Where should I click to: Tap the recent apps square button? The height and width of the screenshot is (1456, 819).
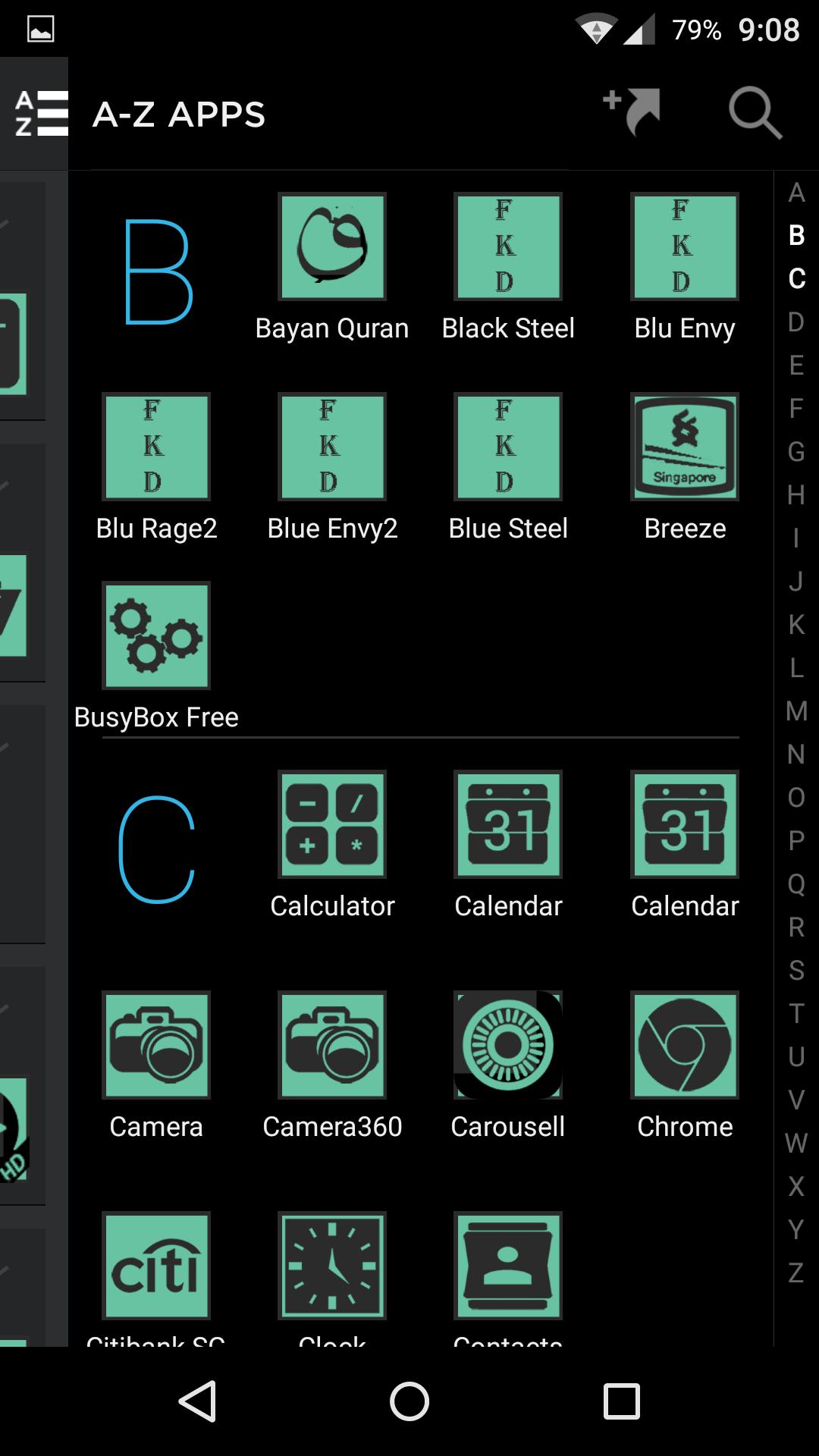pos(621,1401)
